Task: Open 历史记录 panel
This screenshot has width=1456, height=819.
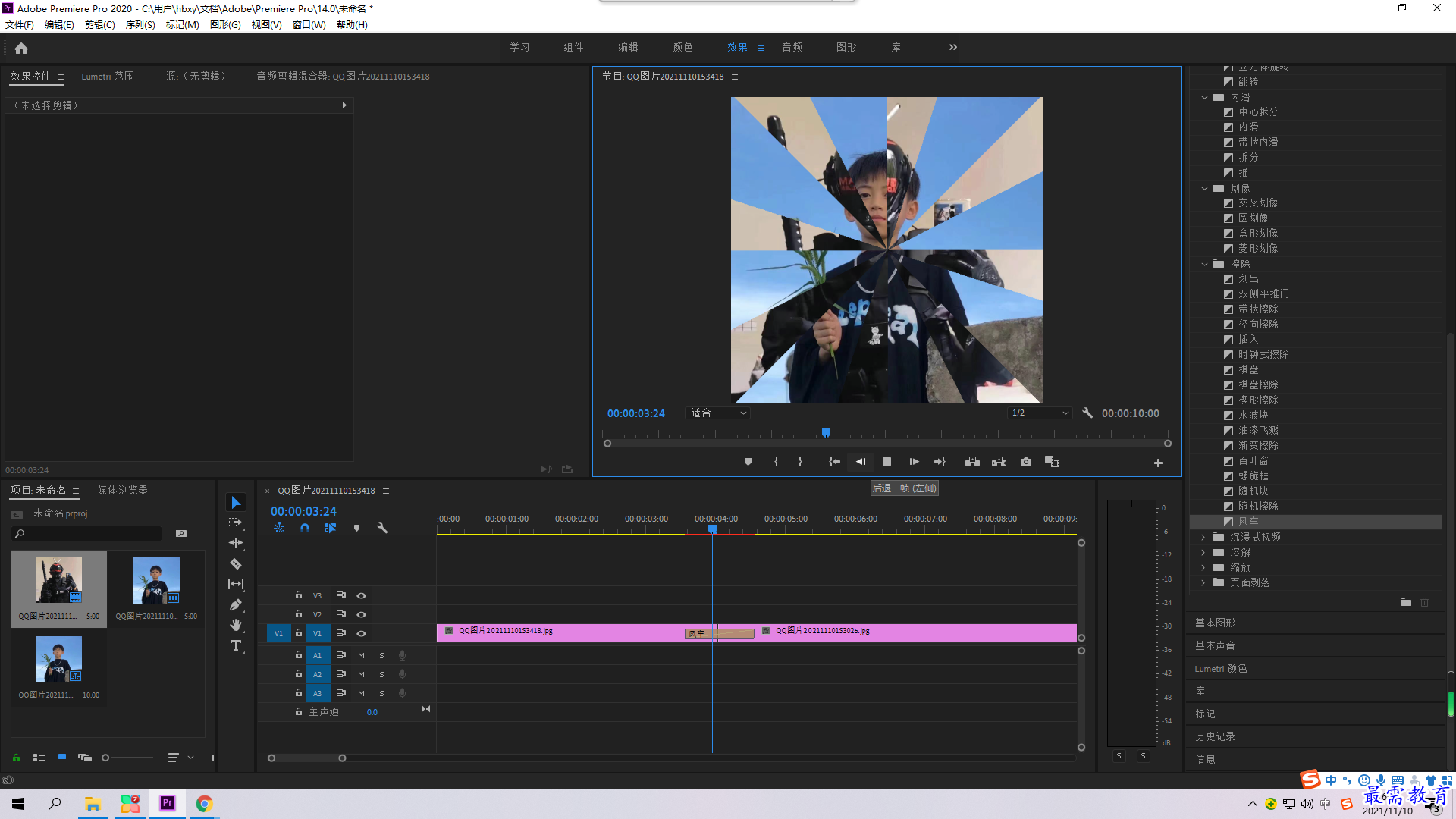Action: [1215, 736]
